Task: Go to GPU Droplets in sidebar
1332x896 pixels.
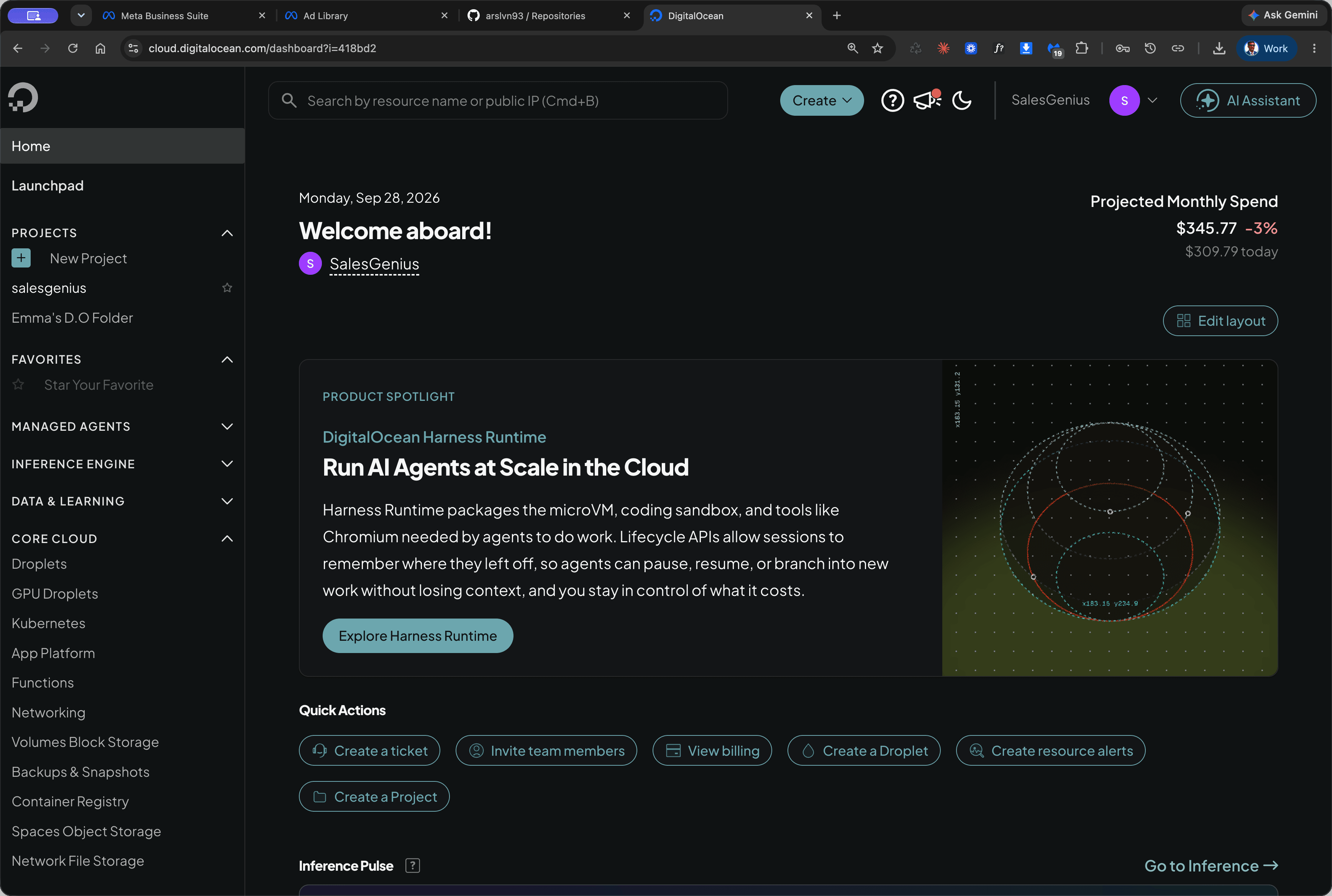Action: 55,594
